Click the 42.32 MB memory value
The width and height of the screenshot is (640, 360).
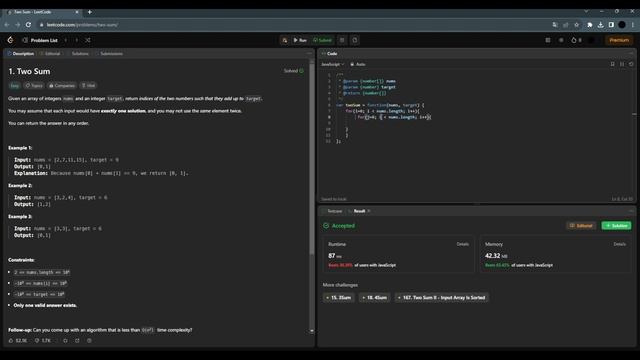click(x=496, y=256)
